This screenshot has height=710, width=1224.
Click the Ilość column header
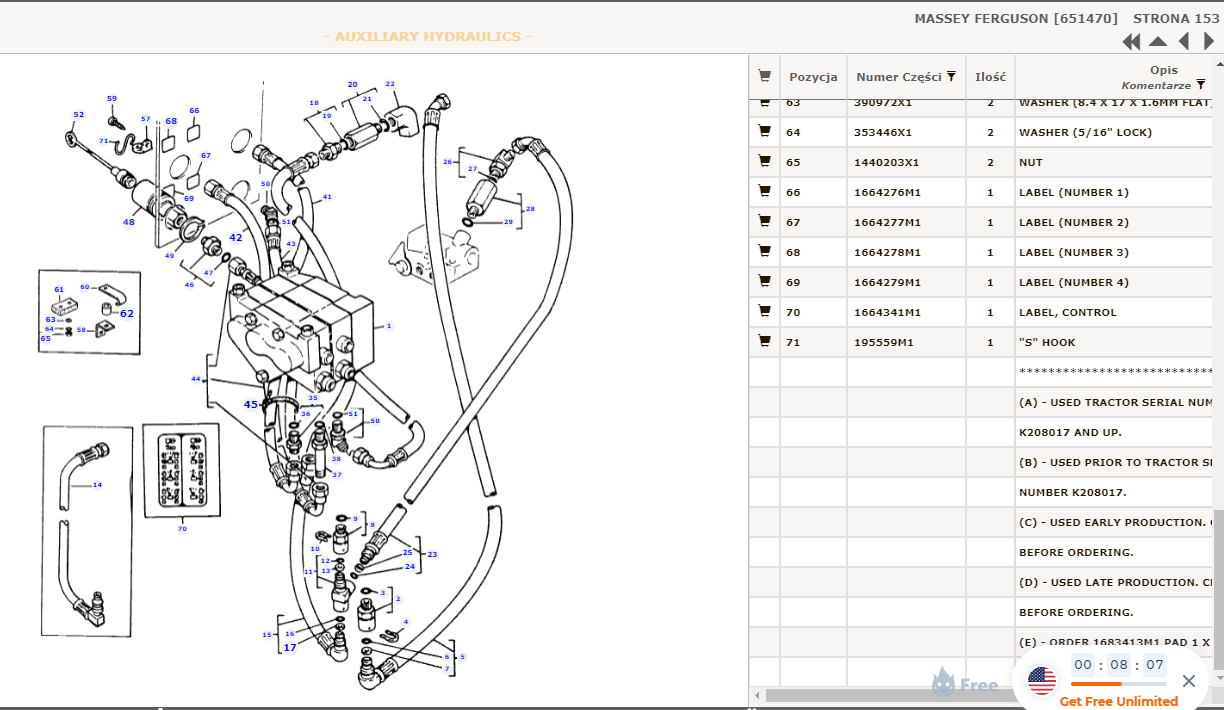(990, 77)
